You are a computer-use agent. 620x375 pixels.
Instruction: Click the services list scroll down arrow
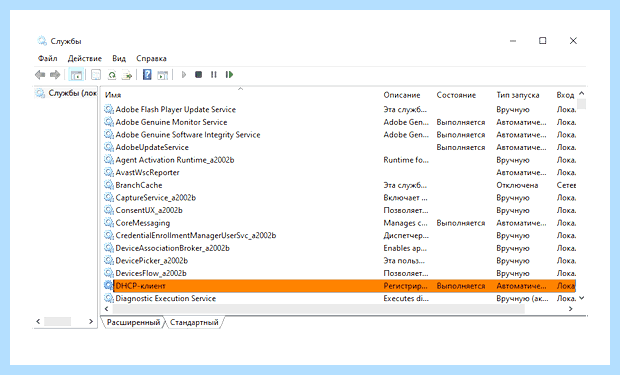point(581,298)
